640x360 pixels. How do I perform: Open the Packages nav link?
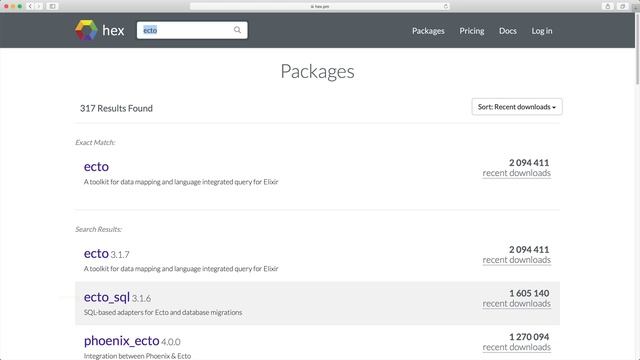tap(428, 31)
